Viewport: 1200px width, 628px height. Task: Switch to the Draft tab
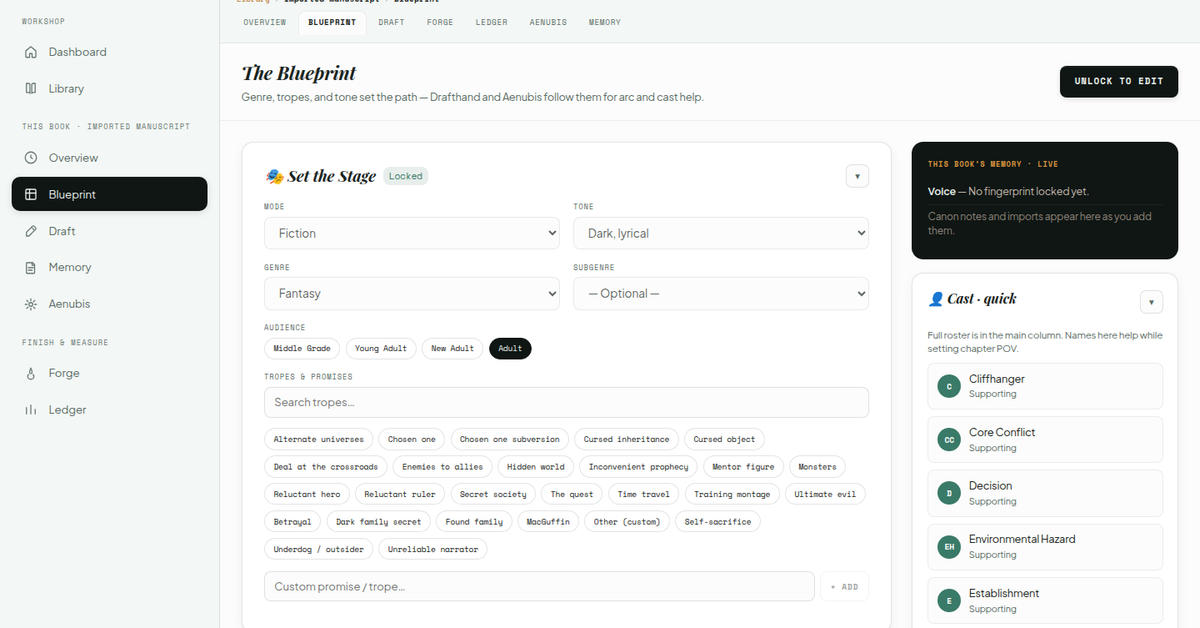coord(391,22)
